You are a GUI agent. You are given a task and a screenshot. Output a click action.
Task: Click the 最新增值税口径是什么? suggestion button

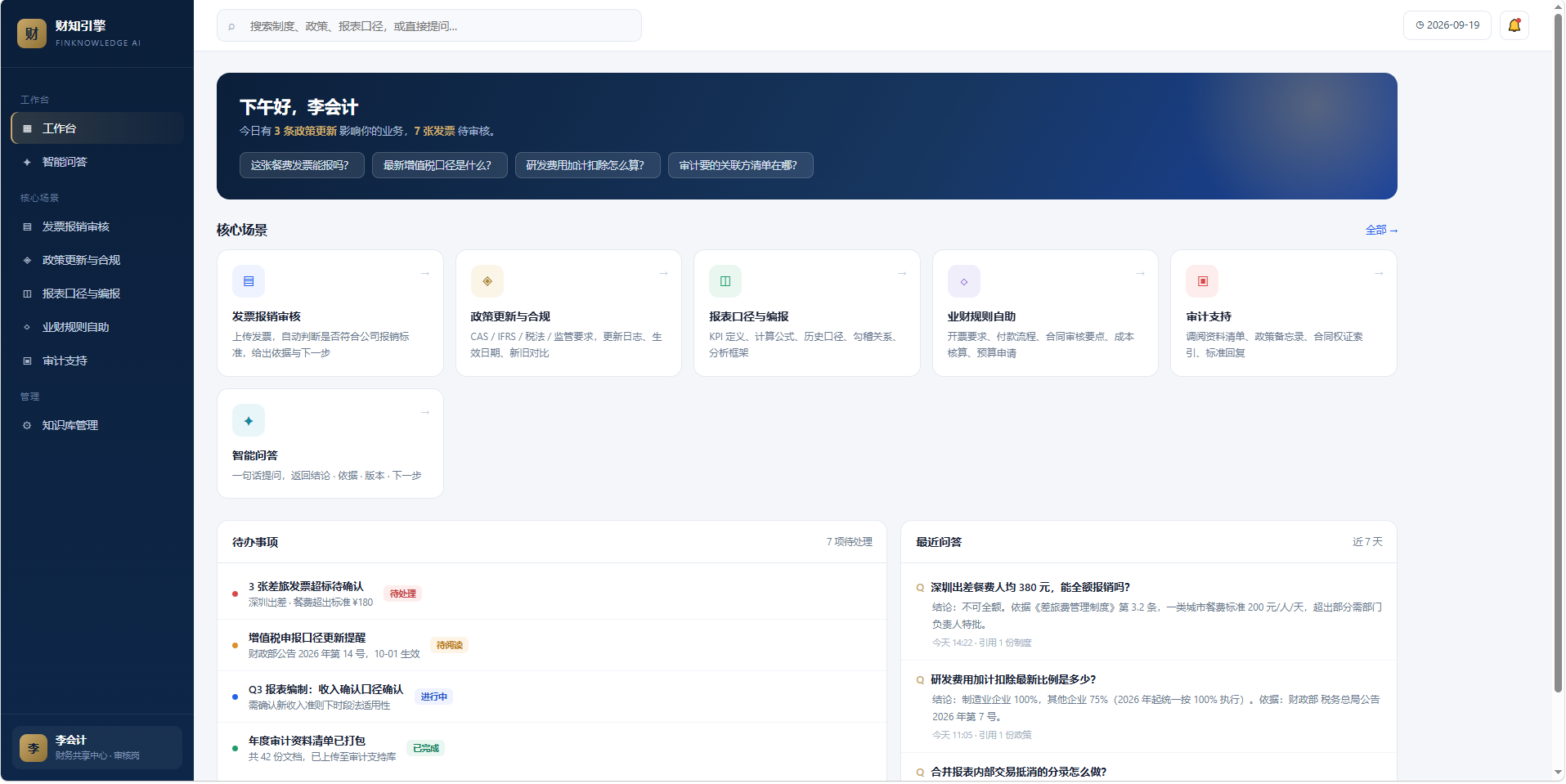click(440, 165)
